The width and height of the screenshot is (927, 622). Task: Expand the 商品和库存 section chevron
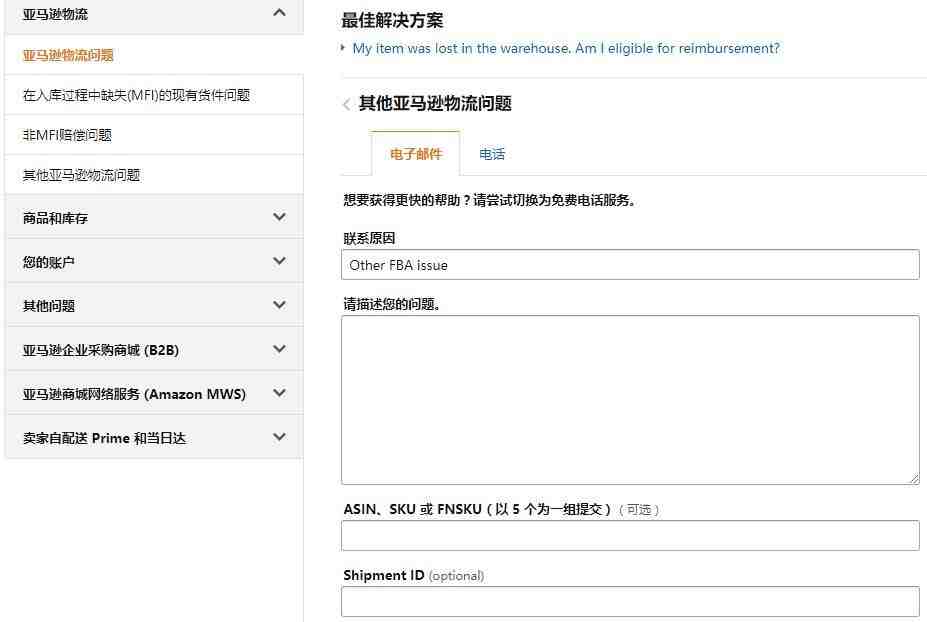[x=280, y=217]
